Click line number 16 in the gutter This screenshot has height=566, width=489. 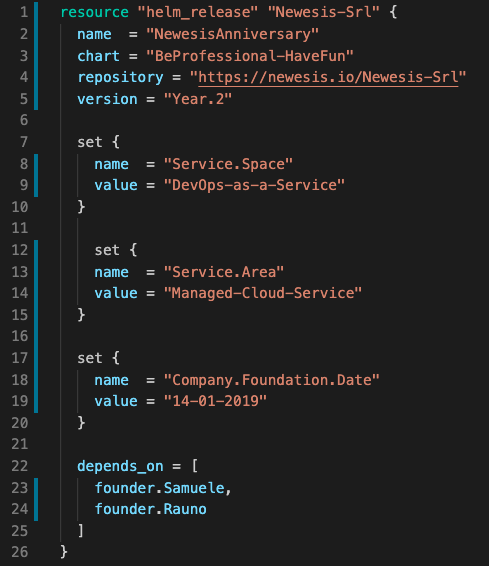(20, 336)
